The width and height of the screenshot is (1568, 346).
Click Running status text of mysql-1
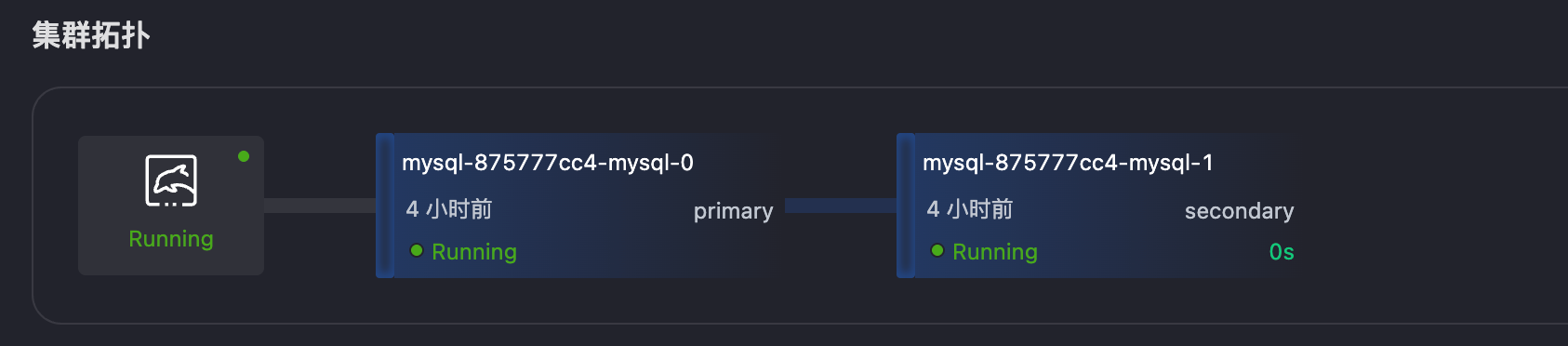click(995, 252)
